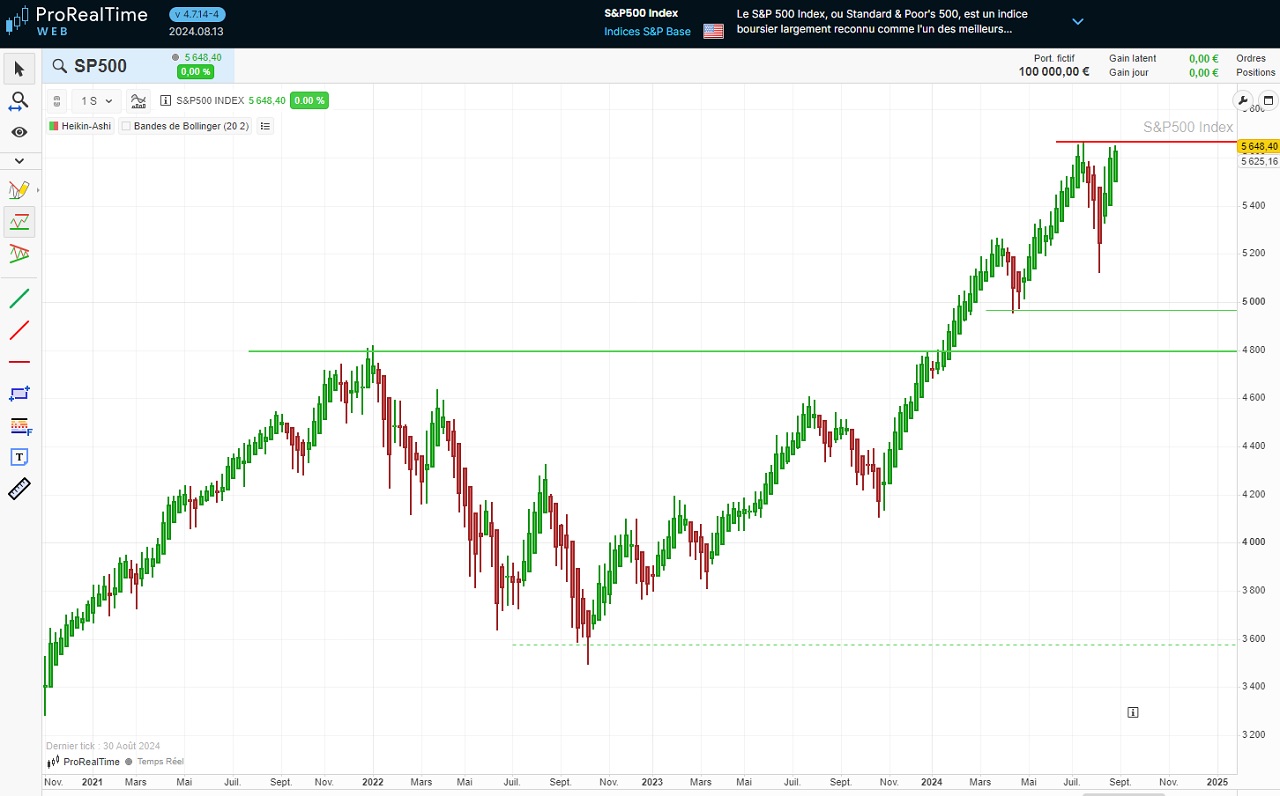Open the 1 S timeframe dropdown
The image size is (1280, 796).
[97, 101]
